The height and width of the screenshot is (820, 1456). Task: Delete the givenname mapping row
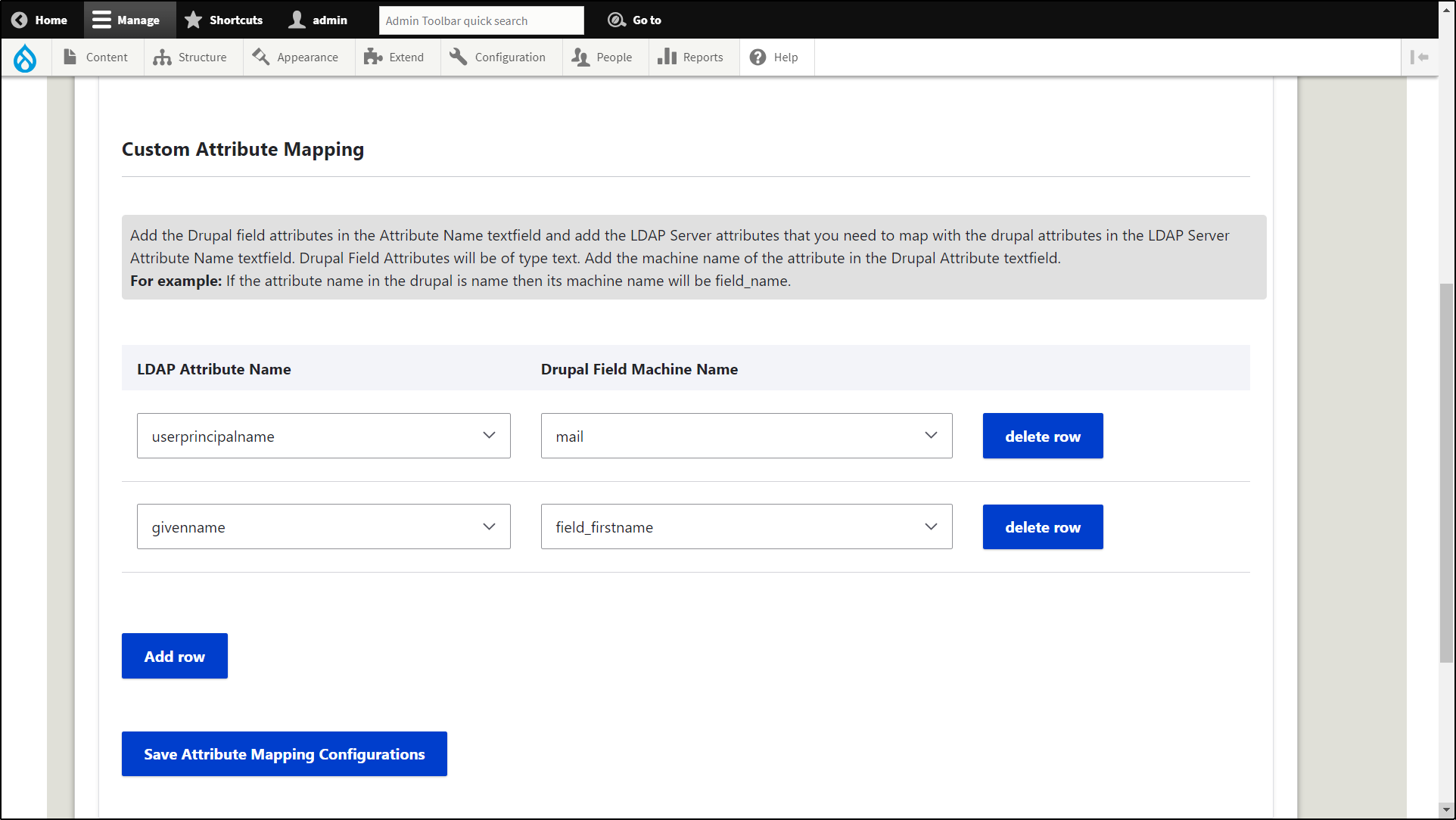[x=1042, y=526]
